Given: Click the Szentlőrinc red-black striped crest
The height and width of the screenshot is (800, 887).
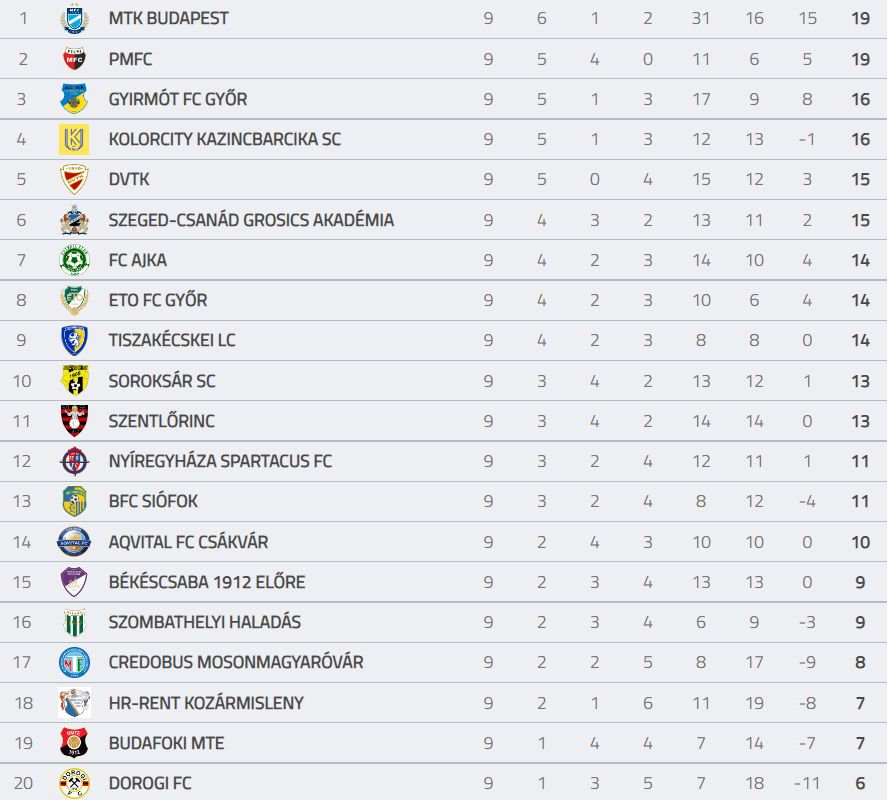Looking at the screenshot, I should point(74,420).
